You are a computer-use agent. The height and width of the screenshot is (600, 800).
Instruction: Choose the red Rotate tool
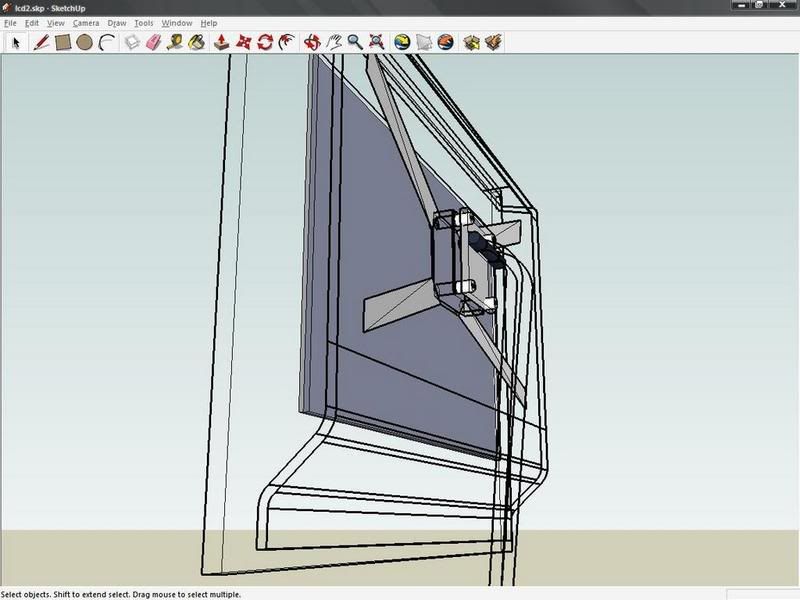coord(265,42)
